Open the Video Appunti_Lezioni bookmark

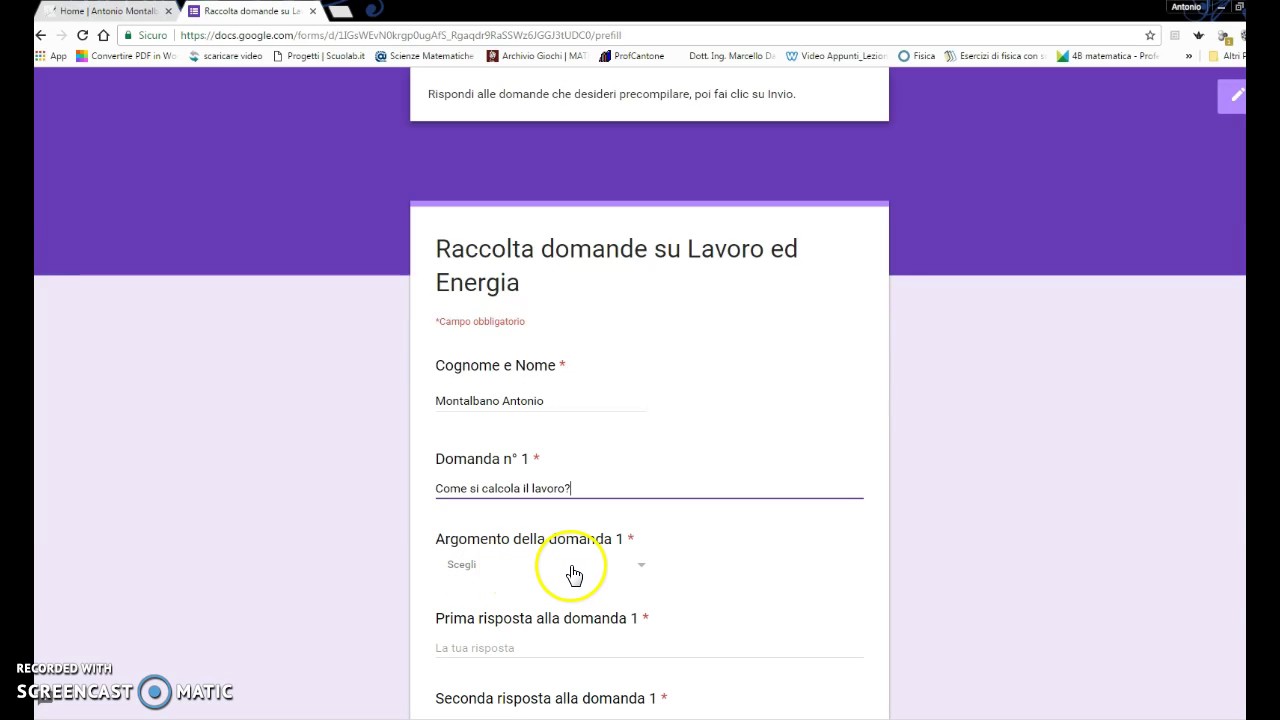click(836, 56)
